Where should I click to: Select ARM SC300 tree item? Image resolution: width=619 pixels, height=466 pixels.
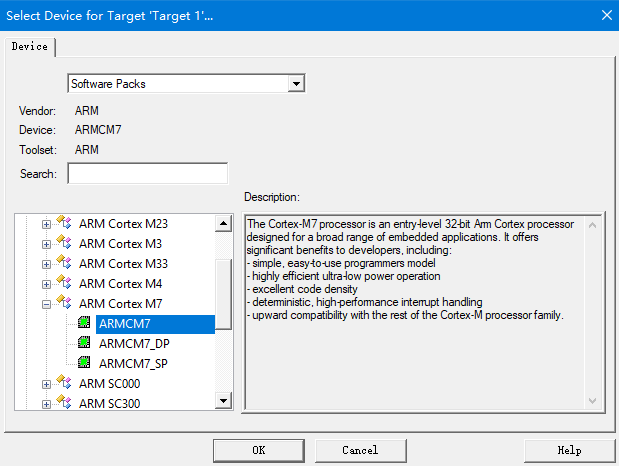click(x=109, y=404)
